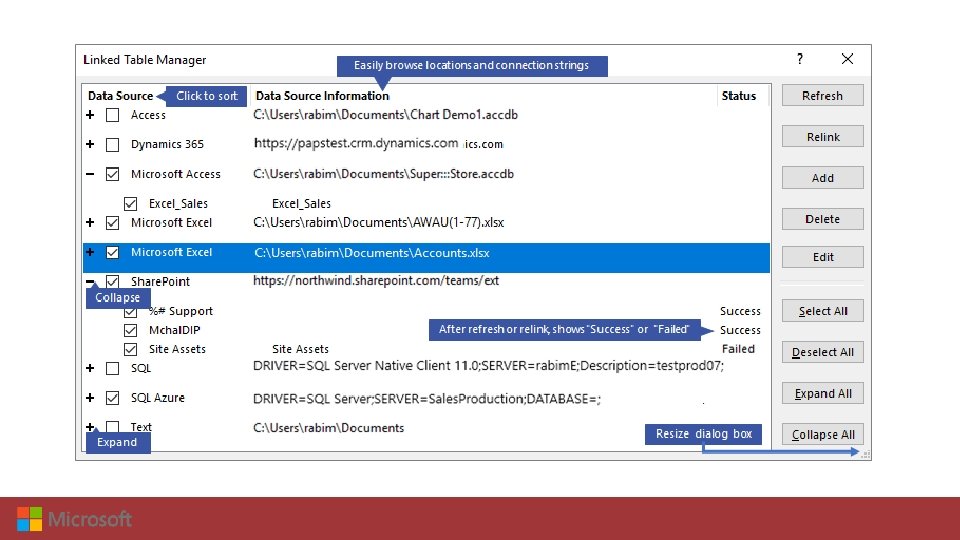Uncheck Microsoft Excel Accounts.xlsx checkbox
Screen dimensions: 960x540
[112, 252]
